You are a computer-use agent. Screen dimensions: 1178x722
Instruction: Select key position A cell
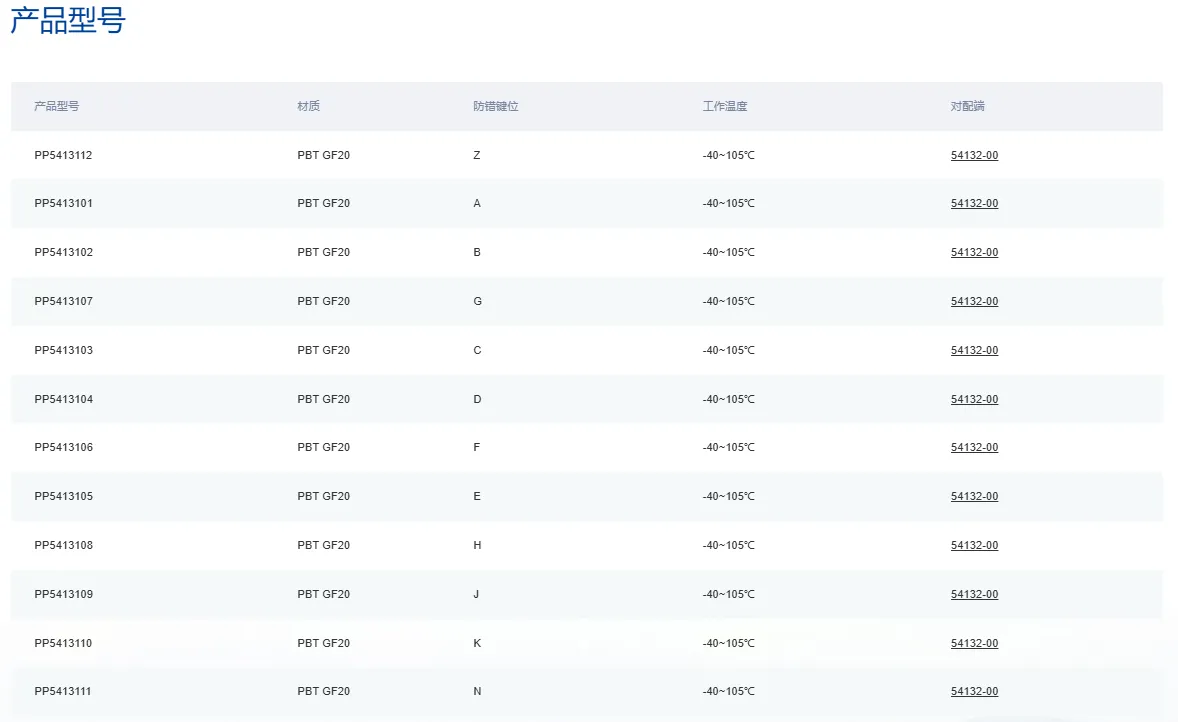pos(476,204)
